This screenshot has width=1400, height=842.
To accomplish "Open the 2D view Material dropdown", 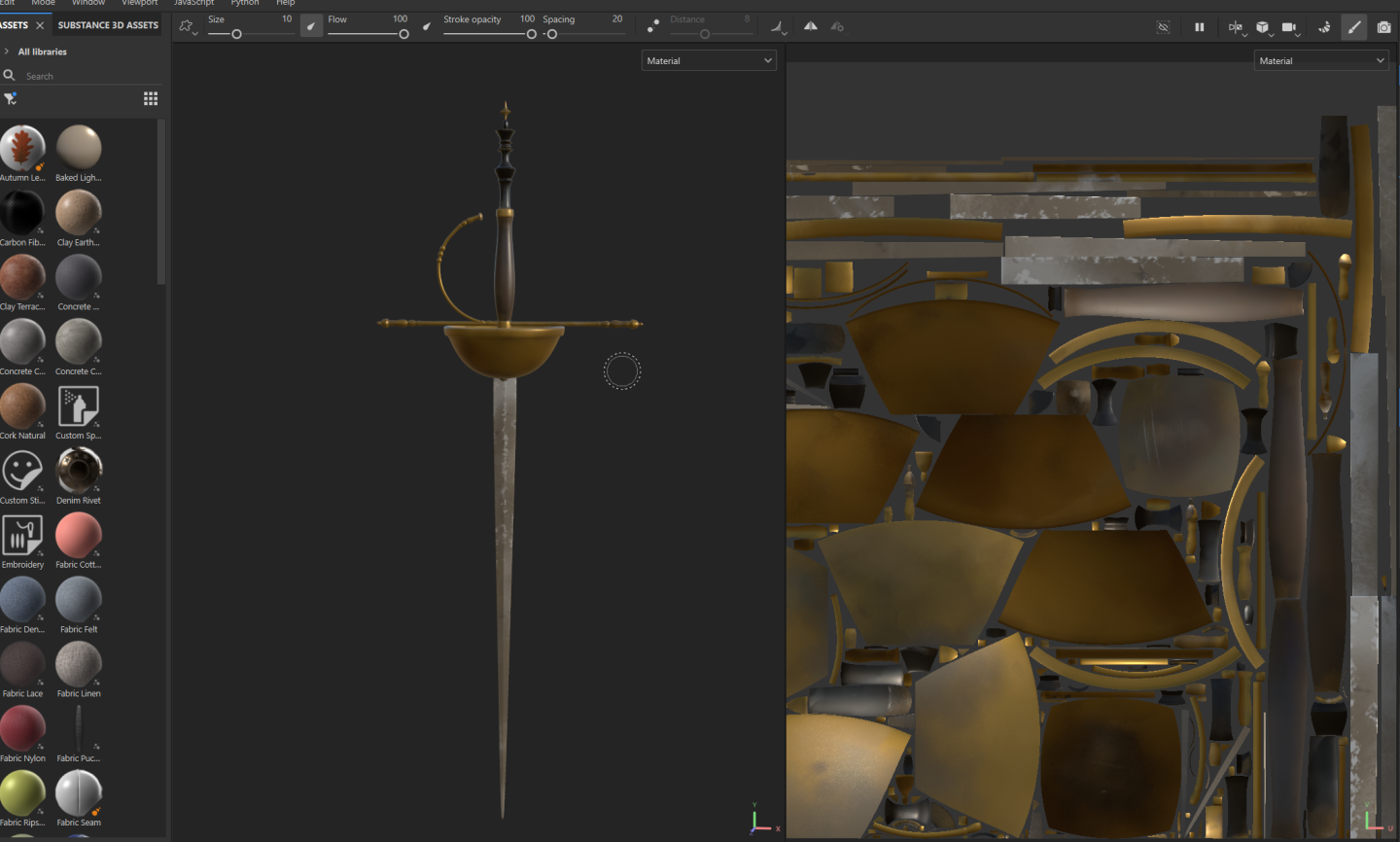I will [x=1321, y=60].
